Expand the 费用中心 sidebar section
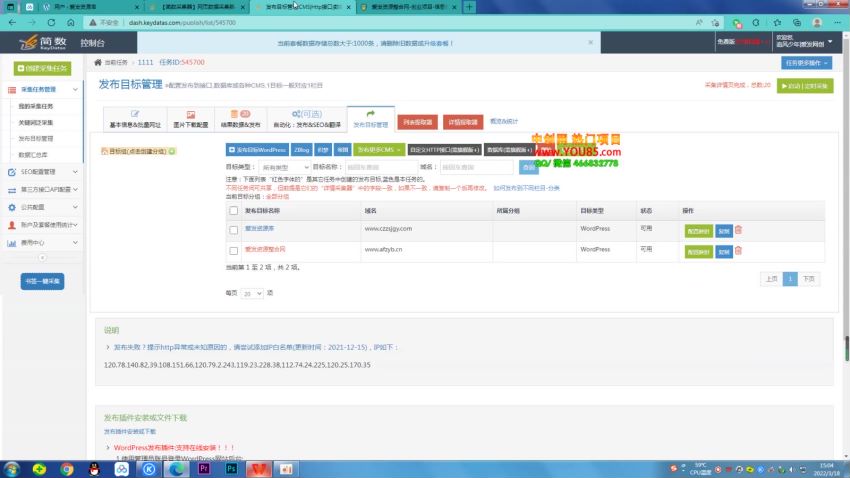This screenshot has width=850, height=478. click(42, 243)
